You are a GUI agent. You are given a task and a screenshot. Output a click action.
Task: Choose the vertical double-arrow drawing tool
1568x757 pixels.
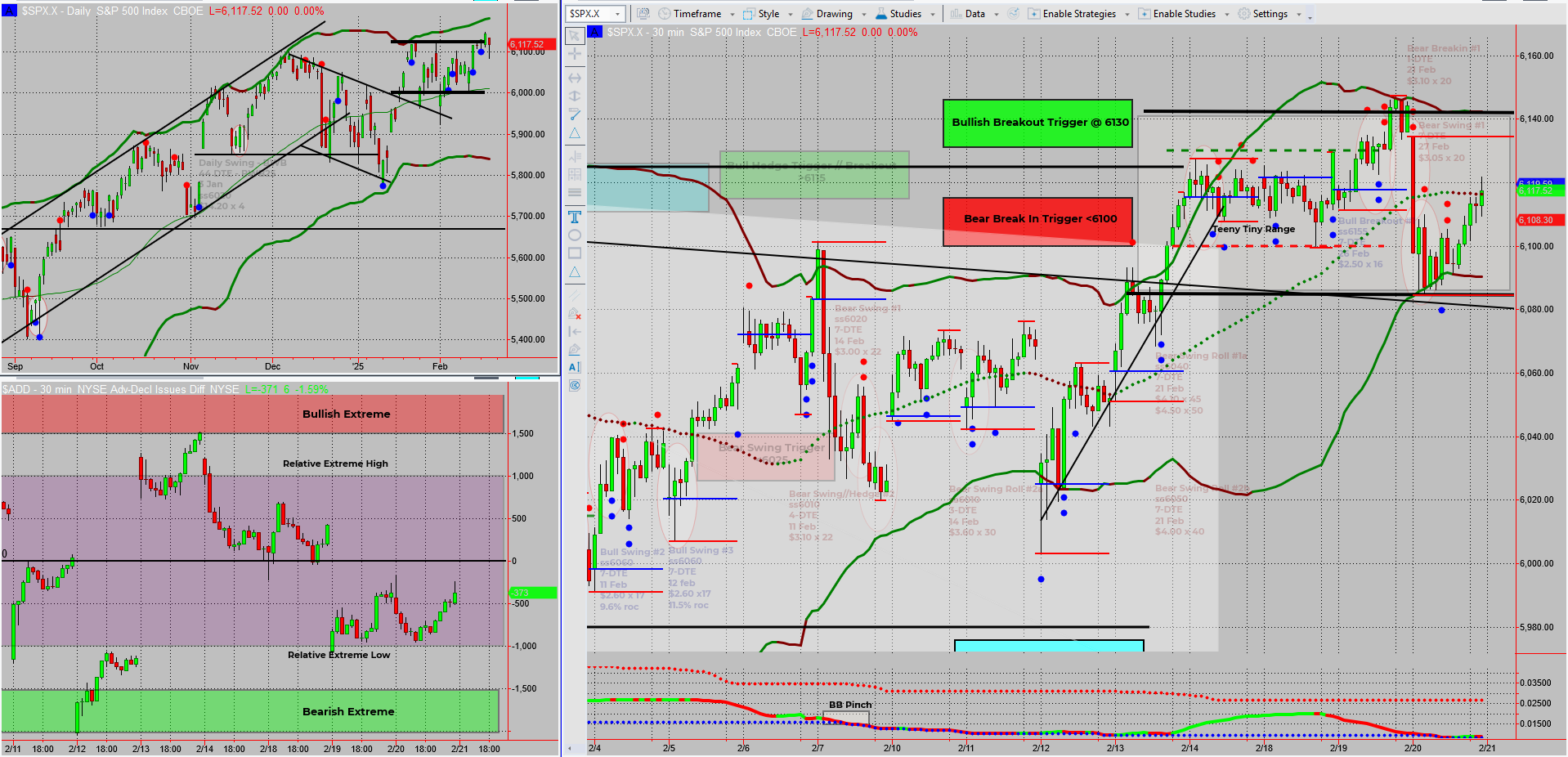[x=575, y=96]
